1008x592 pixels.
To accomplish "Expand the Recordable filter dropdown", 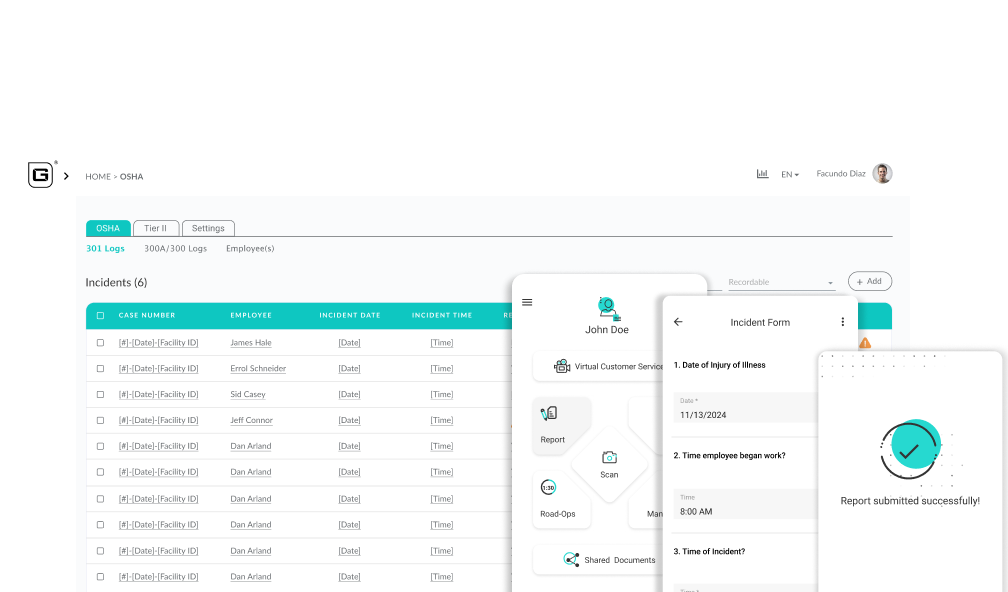I will tap(780, 283).
